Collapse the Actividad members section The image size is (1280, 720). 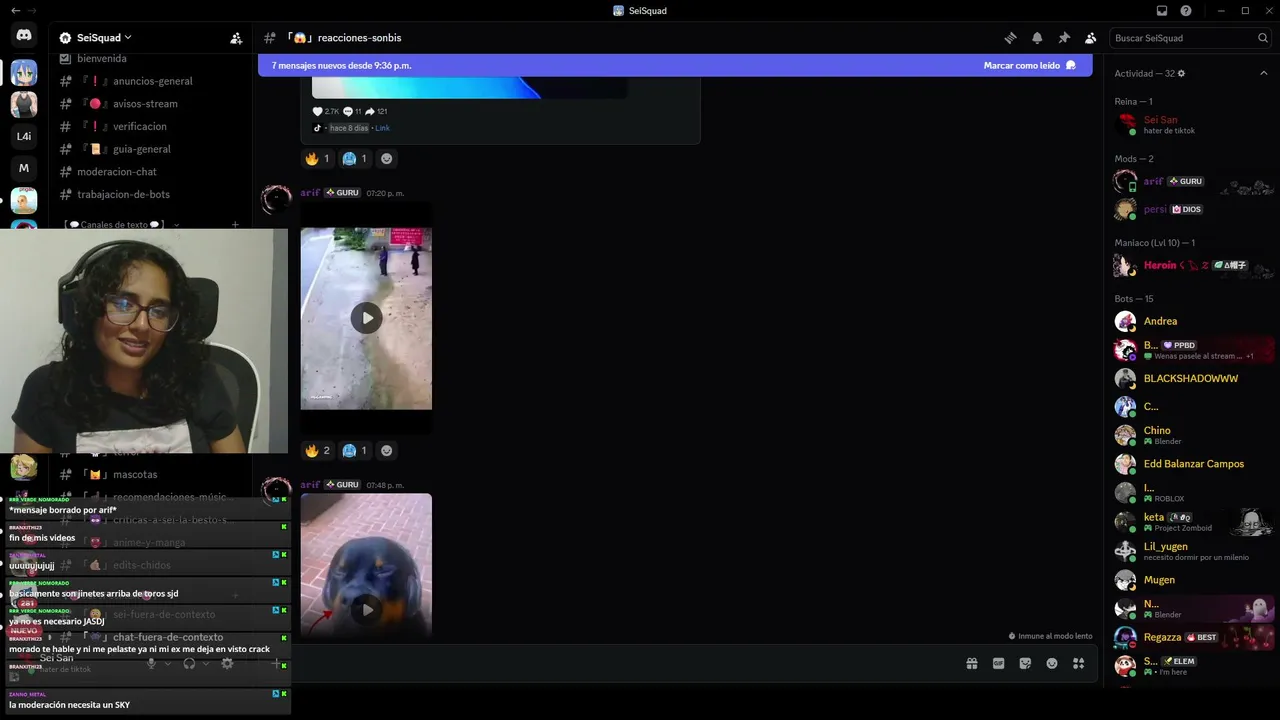click(x=1263, y=74)
